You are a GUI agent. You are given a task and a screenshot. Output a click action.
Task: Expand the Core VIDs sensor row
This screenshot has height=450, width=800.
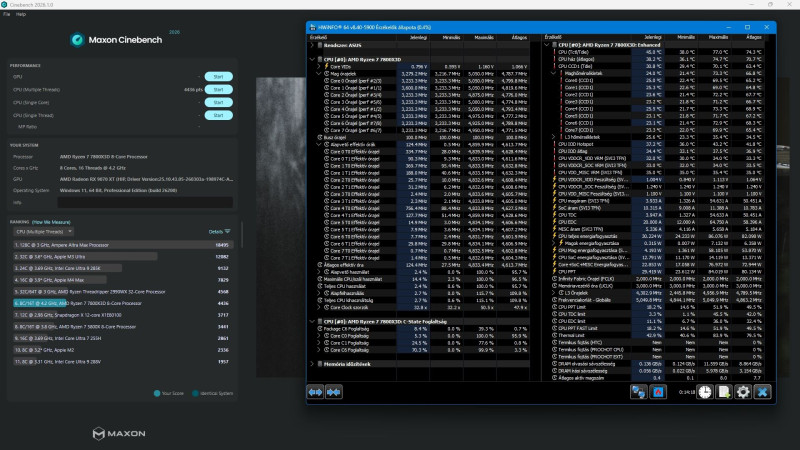[x=319, y=66]
